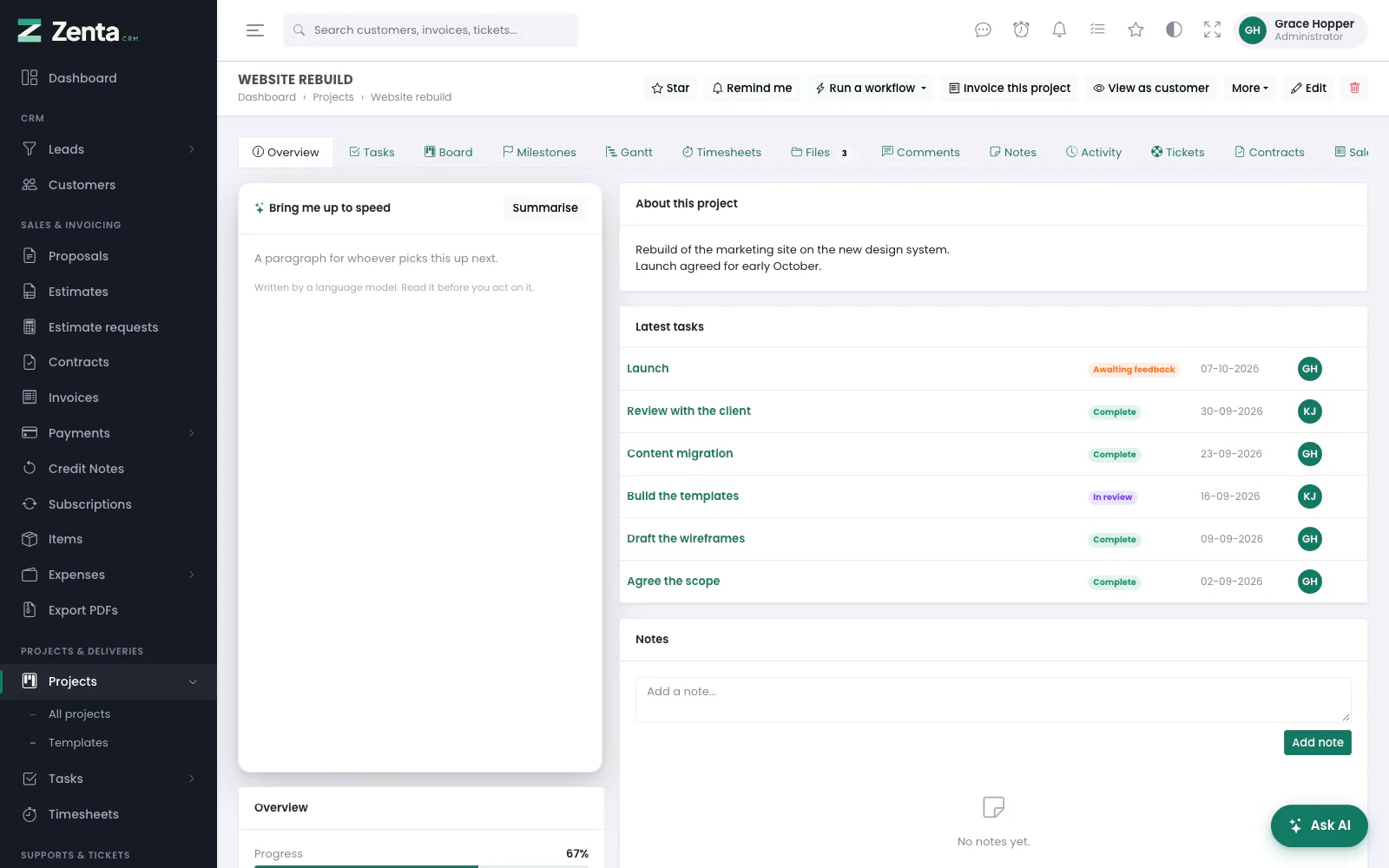The image size is (1389, 868).
Task: Open the alarm clock reminders icon
Action: (x=1021, y=30)
